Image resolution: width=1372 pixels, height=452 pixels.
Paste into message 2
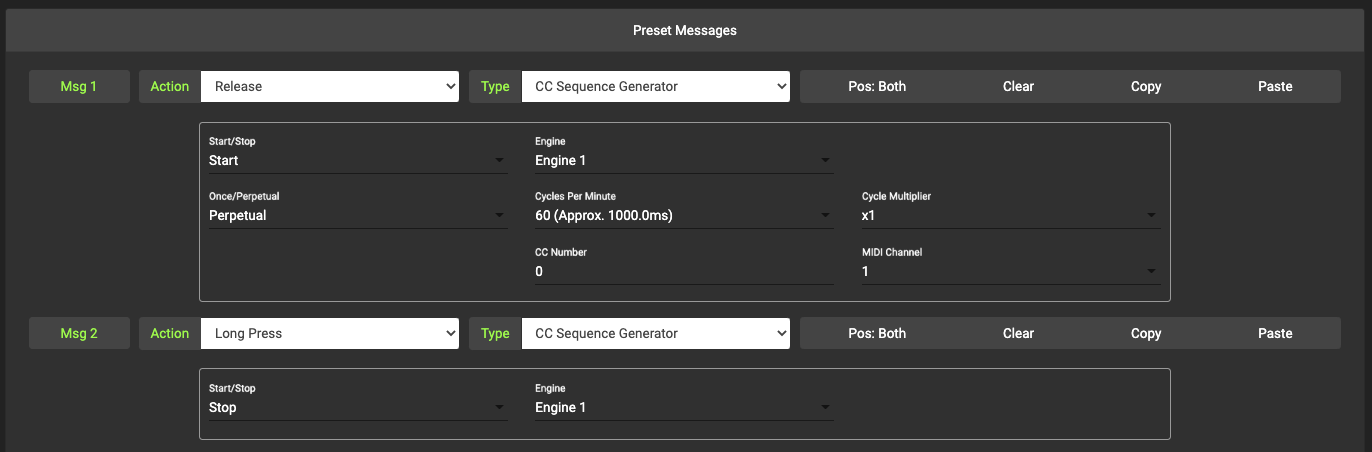coord(1275,334)
